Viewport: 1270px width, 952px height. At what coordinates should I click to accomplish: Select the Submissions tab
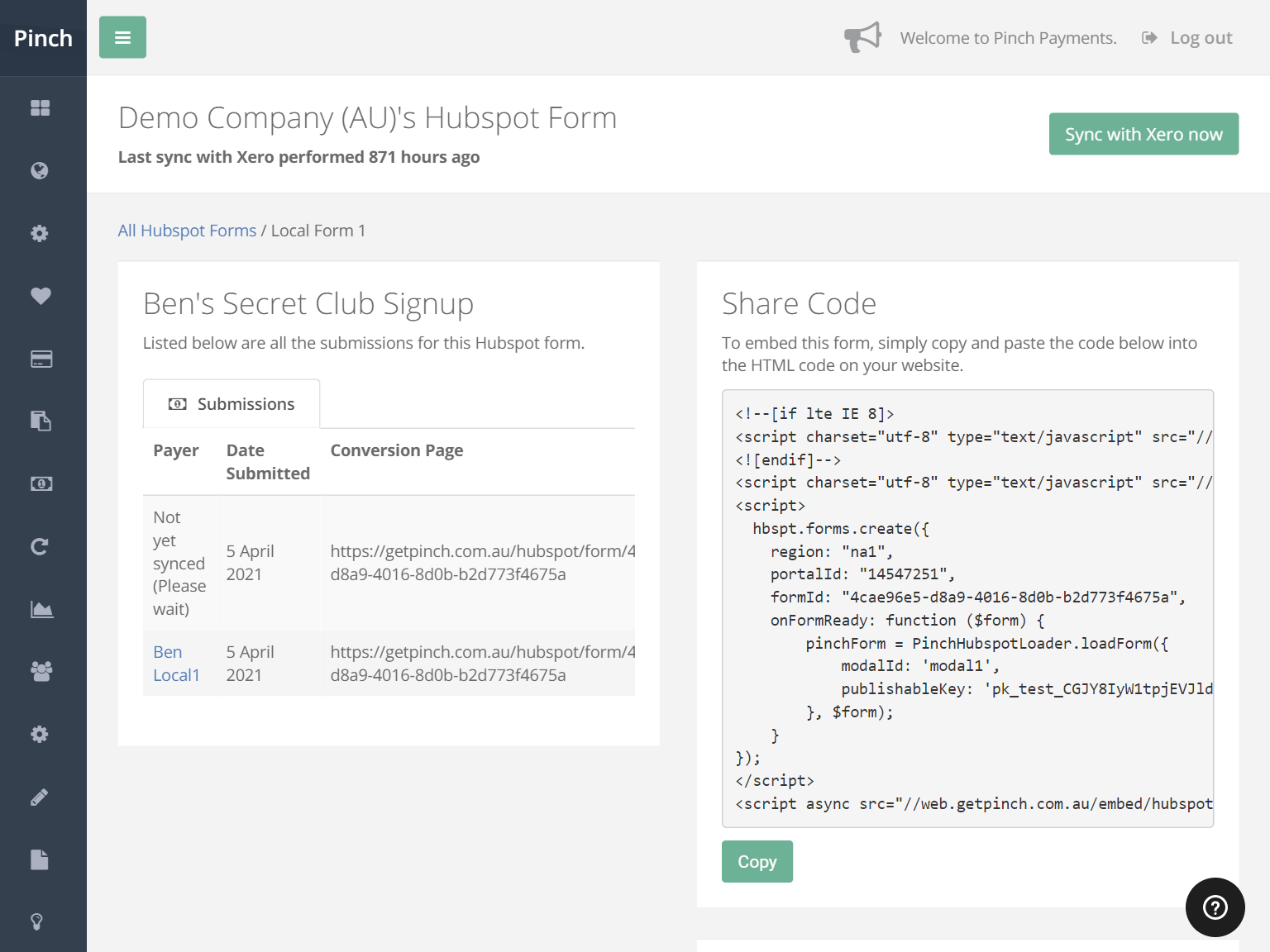[232, 404]
